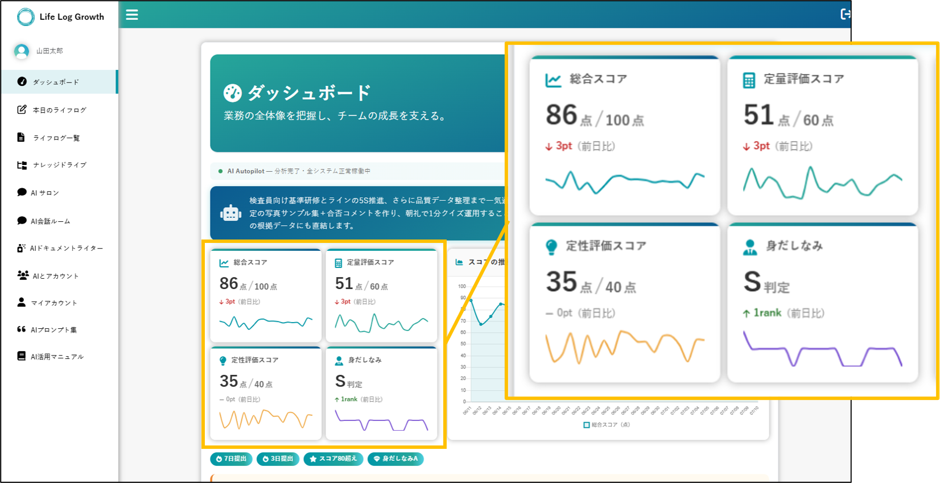Click the 身だしなみA badge
Viewport: 940px width, 483px height.
pos(396,459)
